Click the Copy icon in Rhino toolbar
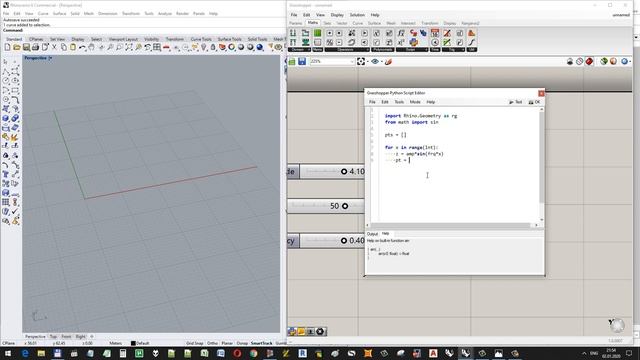This screenshot has height=360, width=640. coord(64,47)
